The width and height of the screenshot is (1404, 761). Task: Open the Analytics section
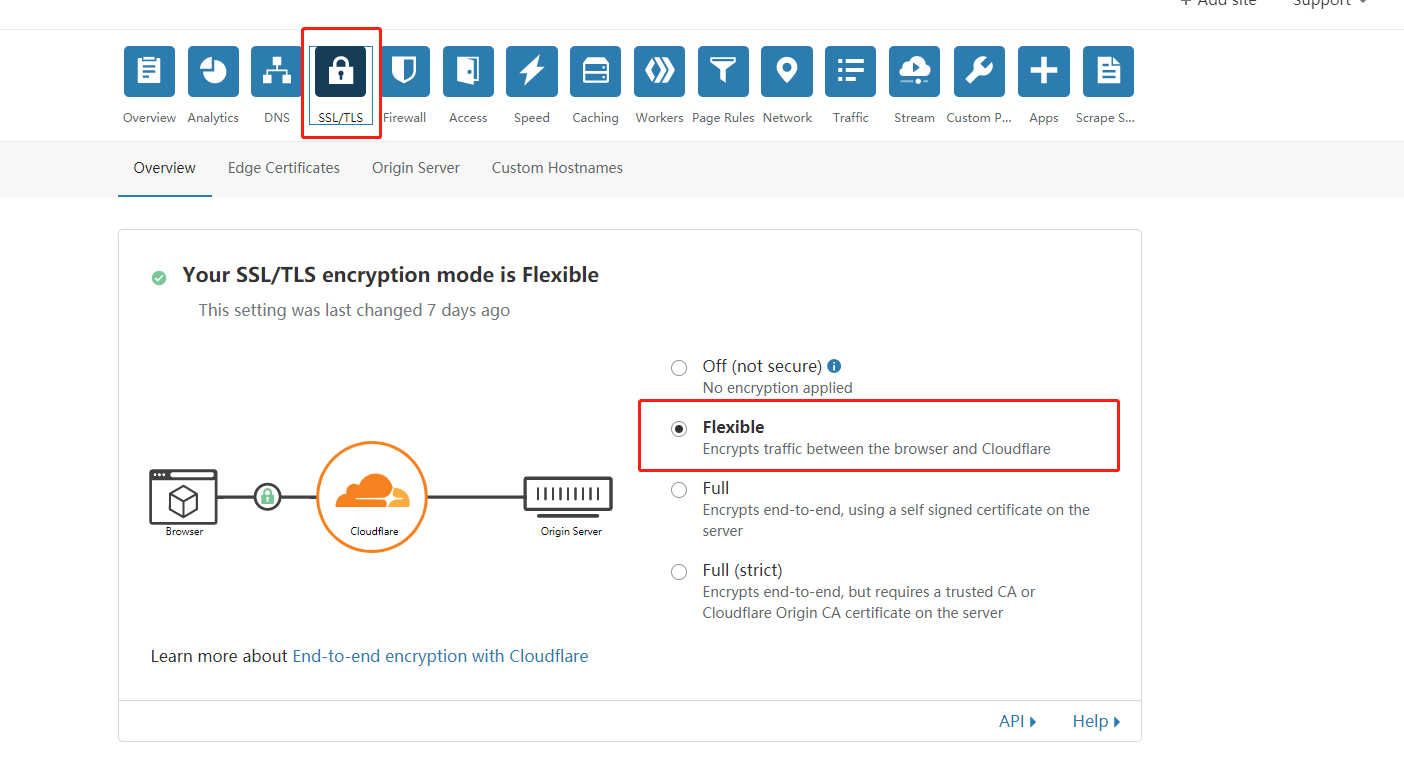pyautogui.click(x=212, y=71)
